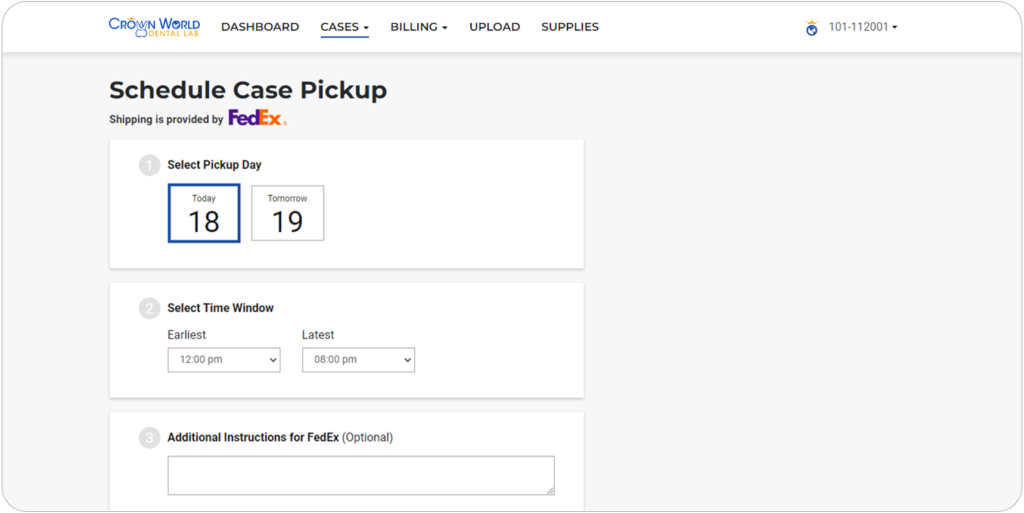Open the CASES menu
Screen dimensions: 1024x513
click(x=344, y=27)
